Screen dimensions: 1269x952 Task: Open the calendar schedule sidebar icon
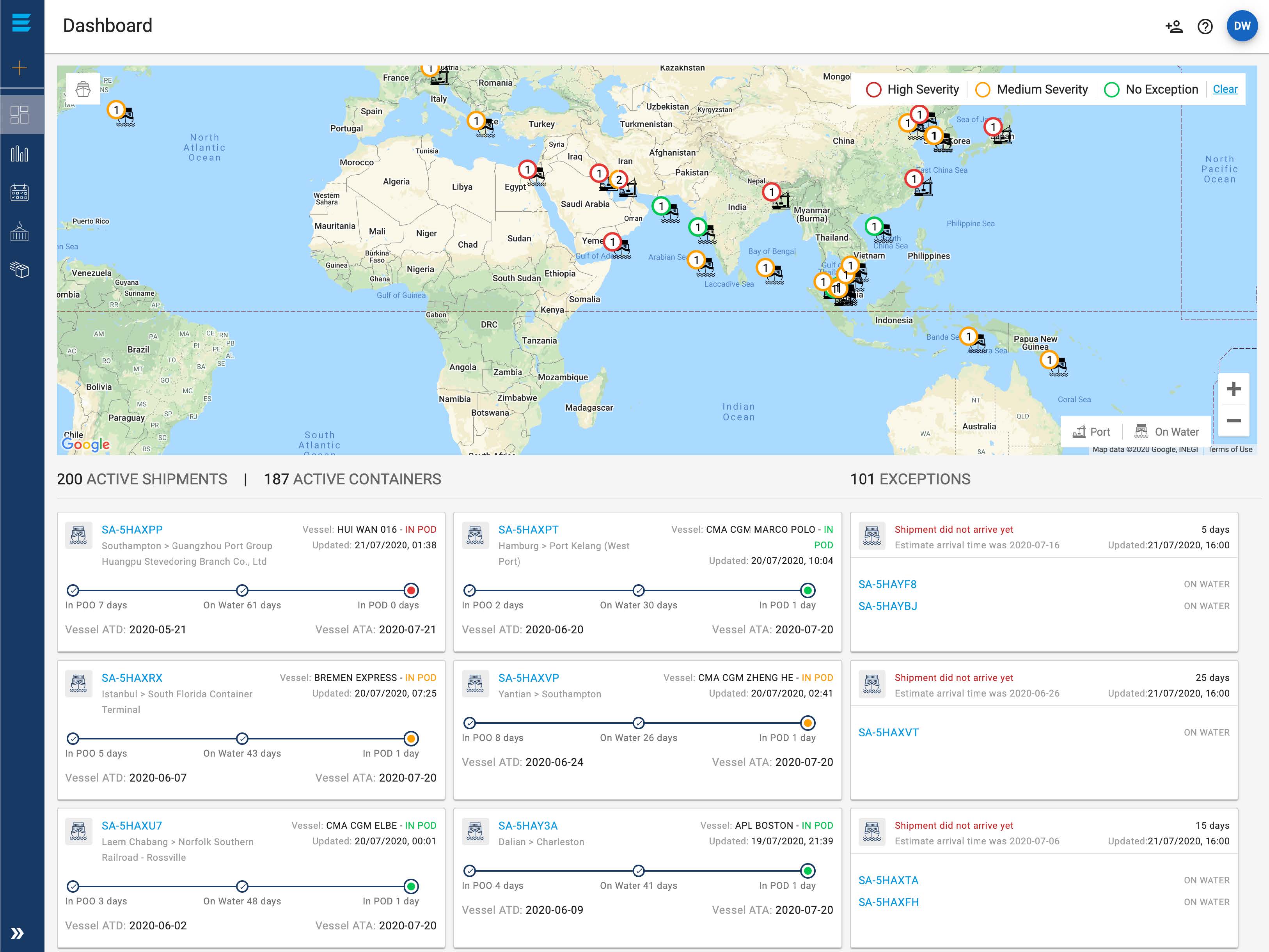click(20, 193)
